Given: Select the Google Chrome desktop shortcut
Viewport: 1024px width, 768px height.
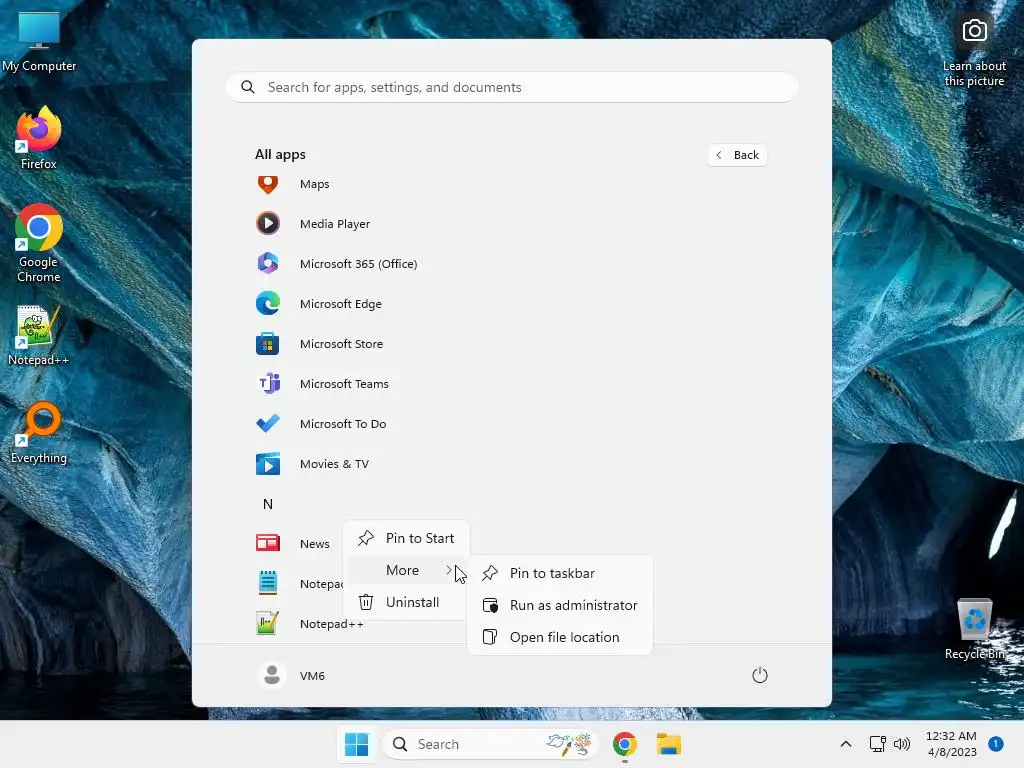Looking at the screenshot, I should (x=39, y=243).
